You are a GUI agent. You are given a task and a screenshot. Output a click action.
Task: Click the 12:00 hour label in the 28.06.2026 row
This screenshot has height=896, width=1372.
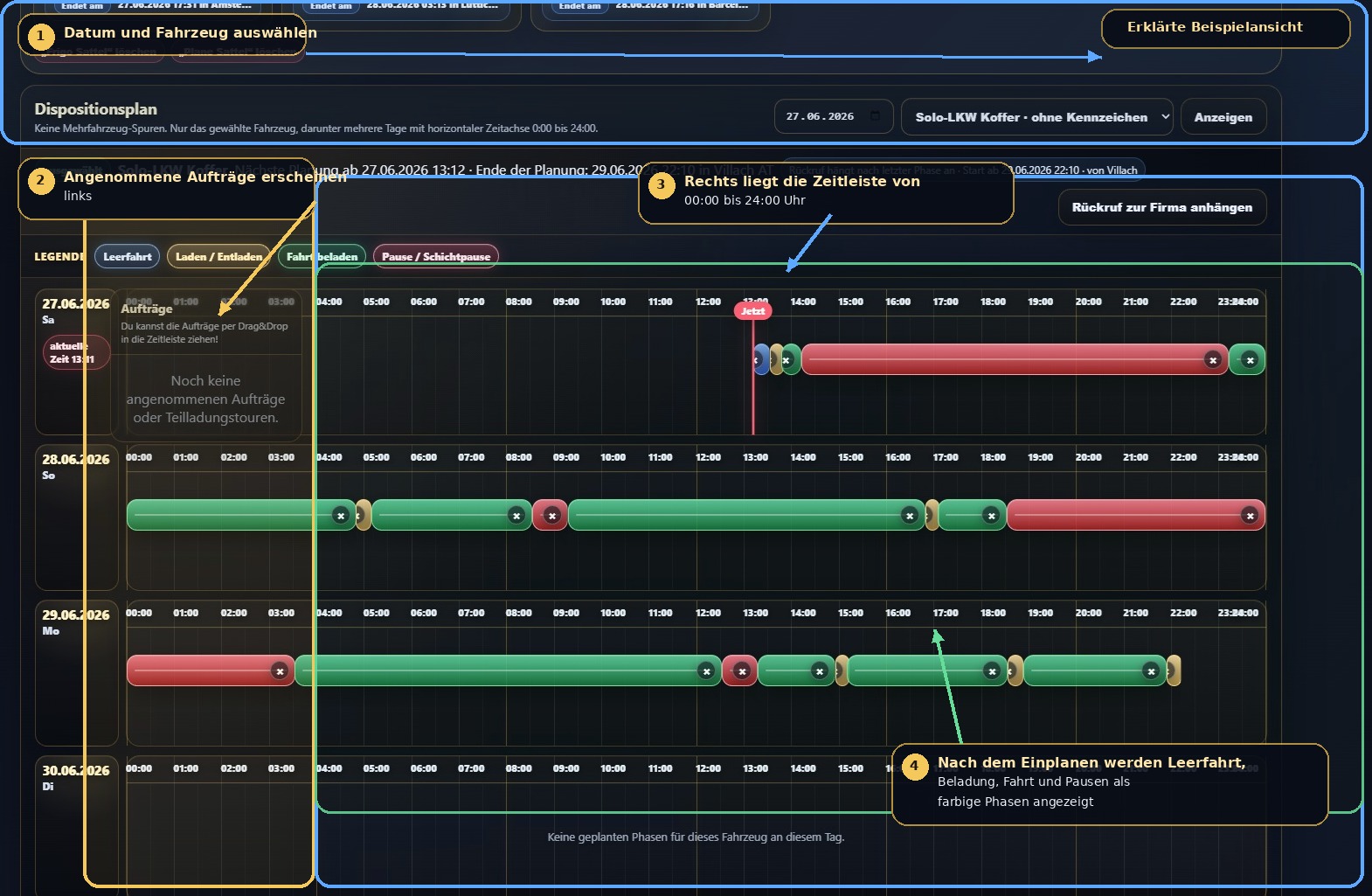coord(708,457)
